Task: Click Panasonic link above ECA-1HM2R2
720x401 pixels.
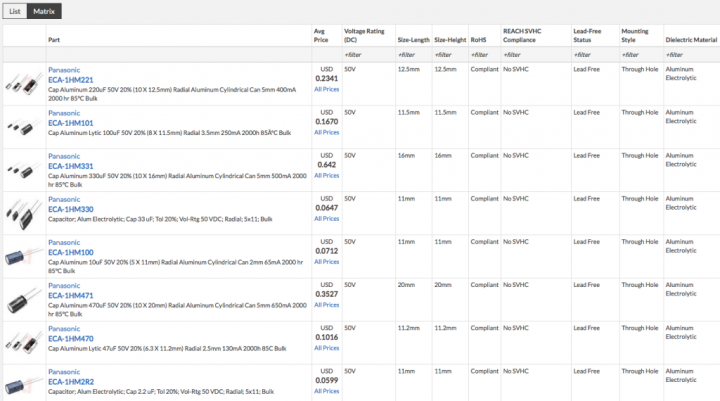Action: pos(64,372)
